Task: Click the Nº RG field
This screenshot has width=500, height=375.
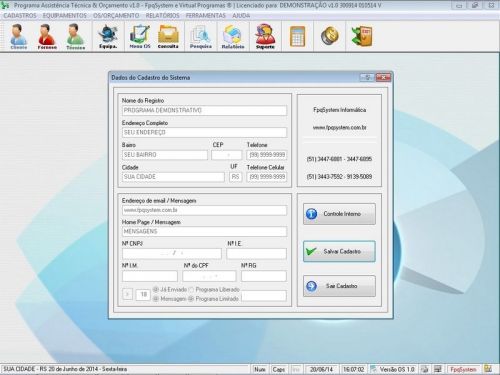Action: (264, 276)
